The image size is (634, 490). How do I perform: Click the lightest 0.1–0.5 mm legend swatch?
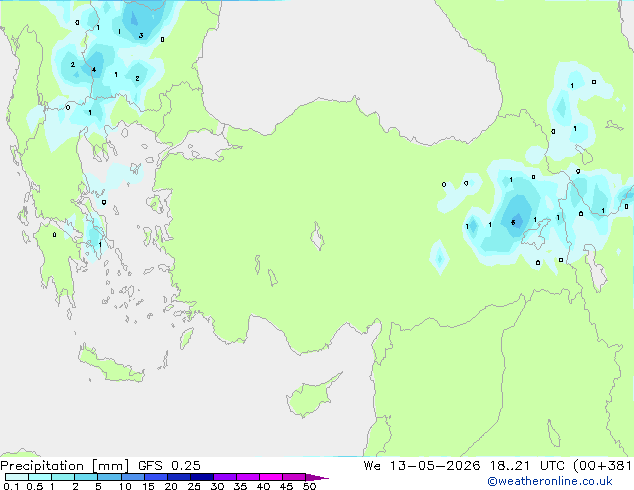[x=17, y=477]
